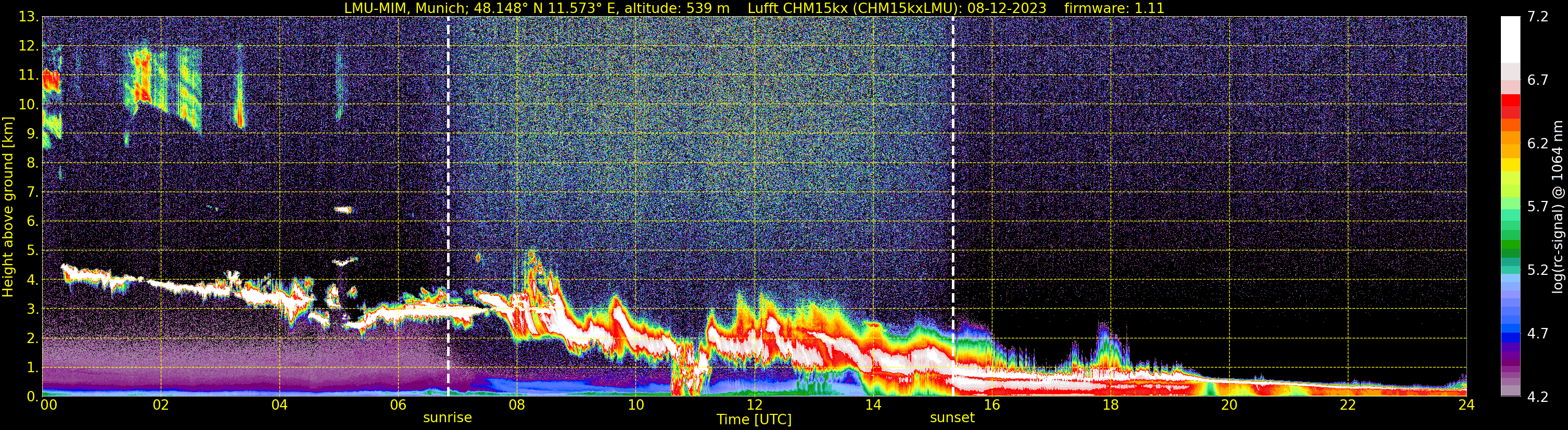Click the 11. height tick label
The image size is (1568, 430).
tap(29, 75)
